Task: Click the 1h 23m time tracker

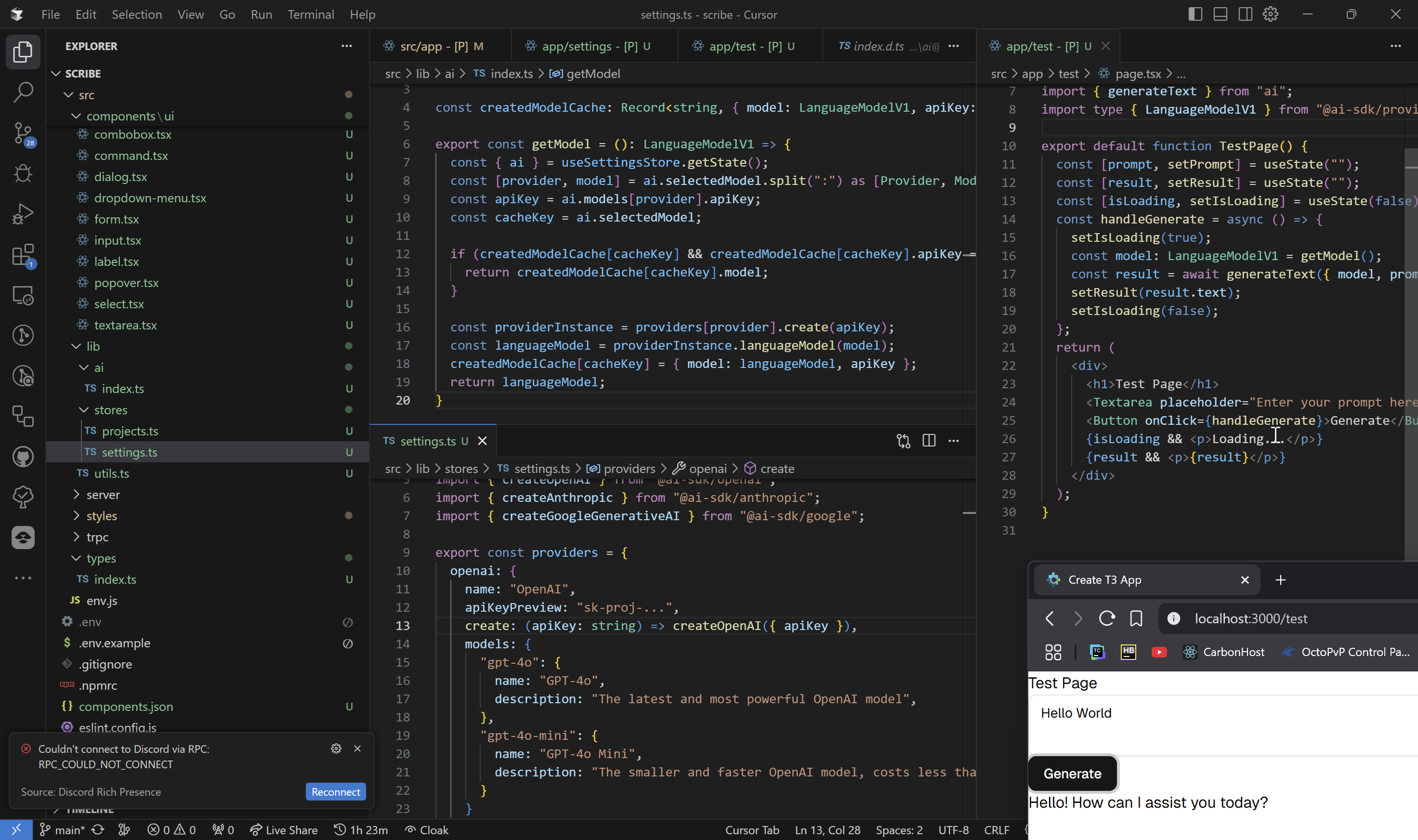Action: pos(361,830)
